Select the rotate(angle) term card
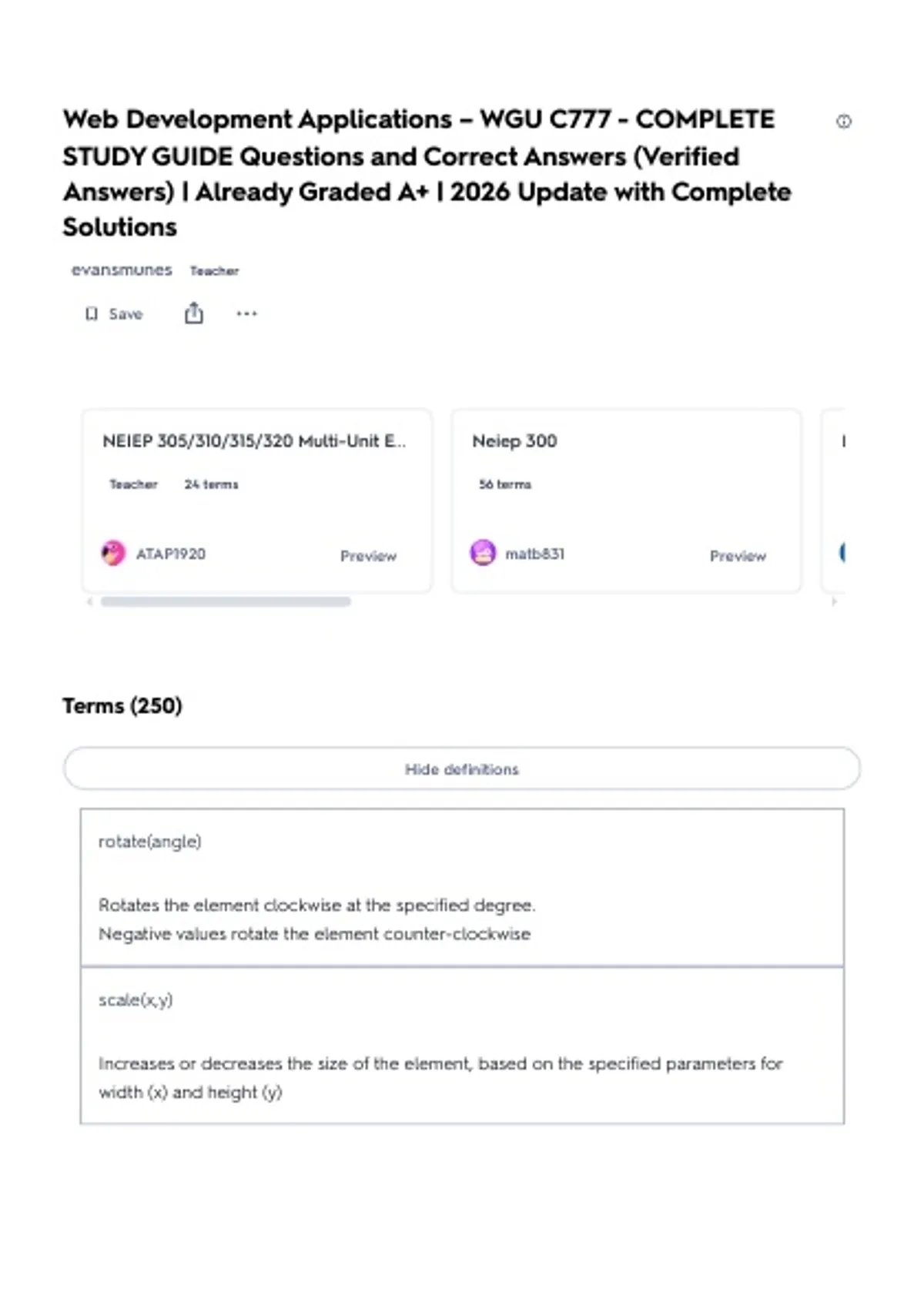 pos(462,887)
